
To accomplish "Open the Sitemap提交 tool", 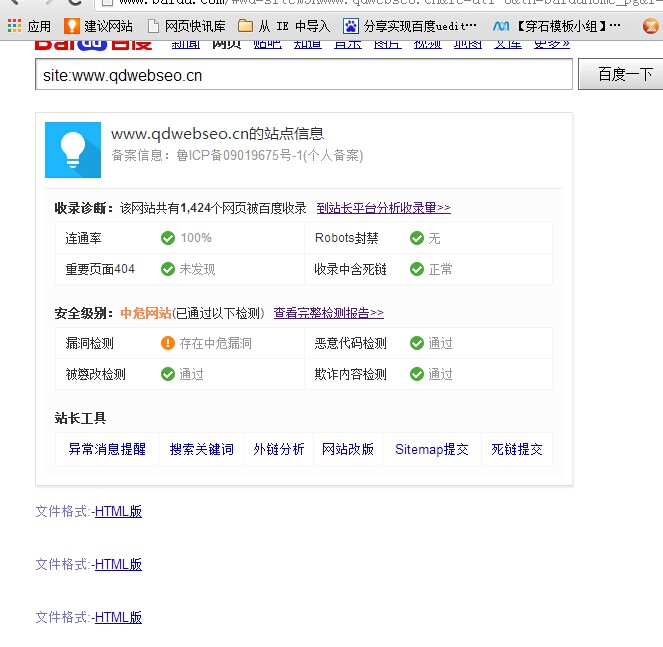I will point(432,449).
